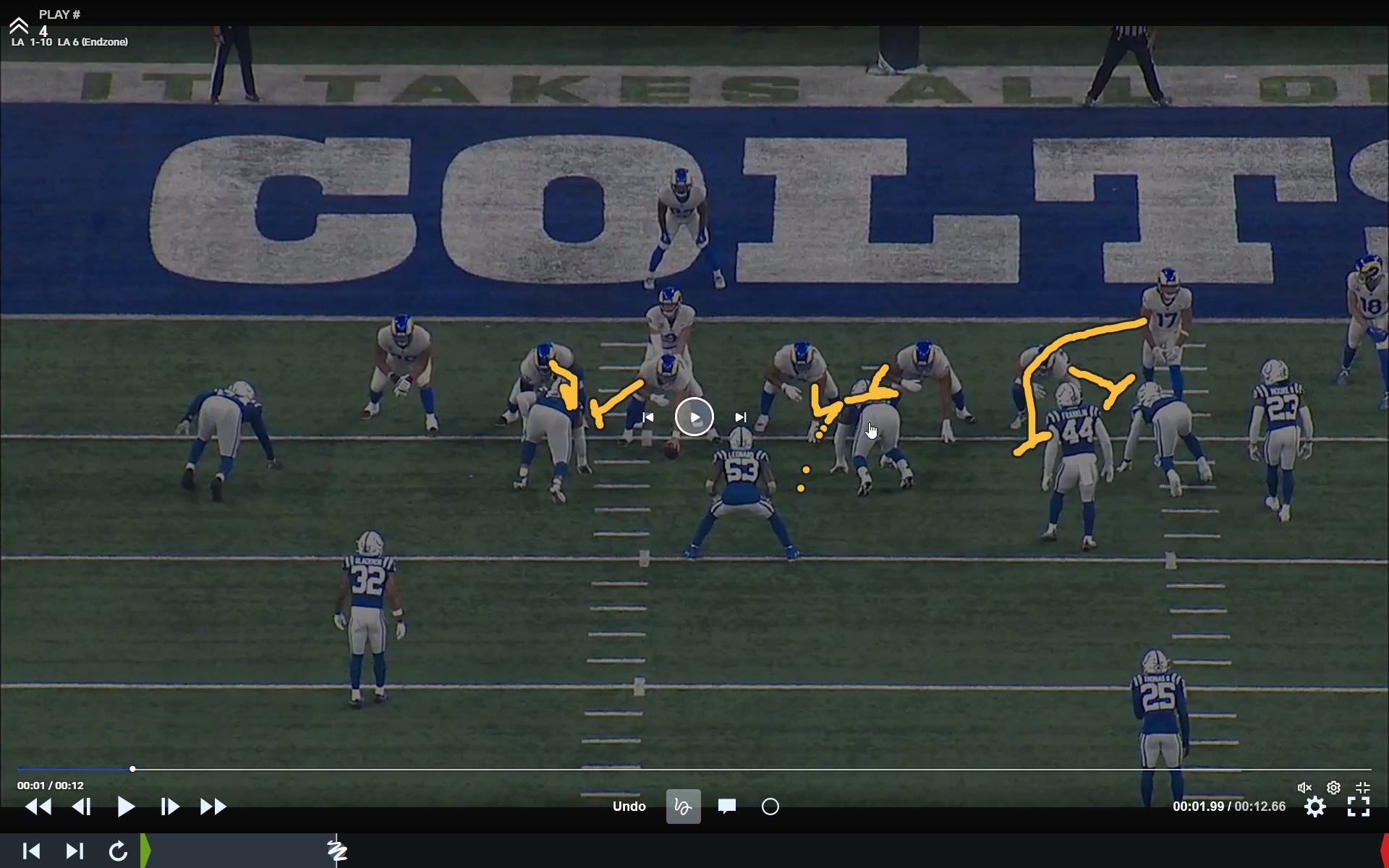Click the 00:01.99 / 00:12.66 time readout
This screenshot has height=868, width=1389.
pyautogui.click(x=1229, y=807)
